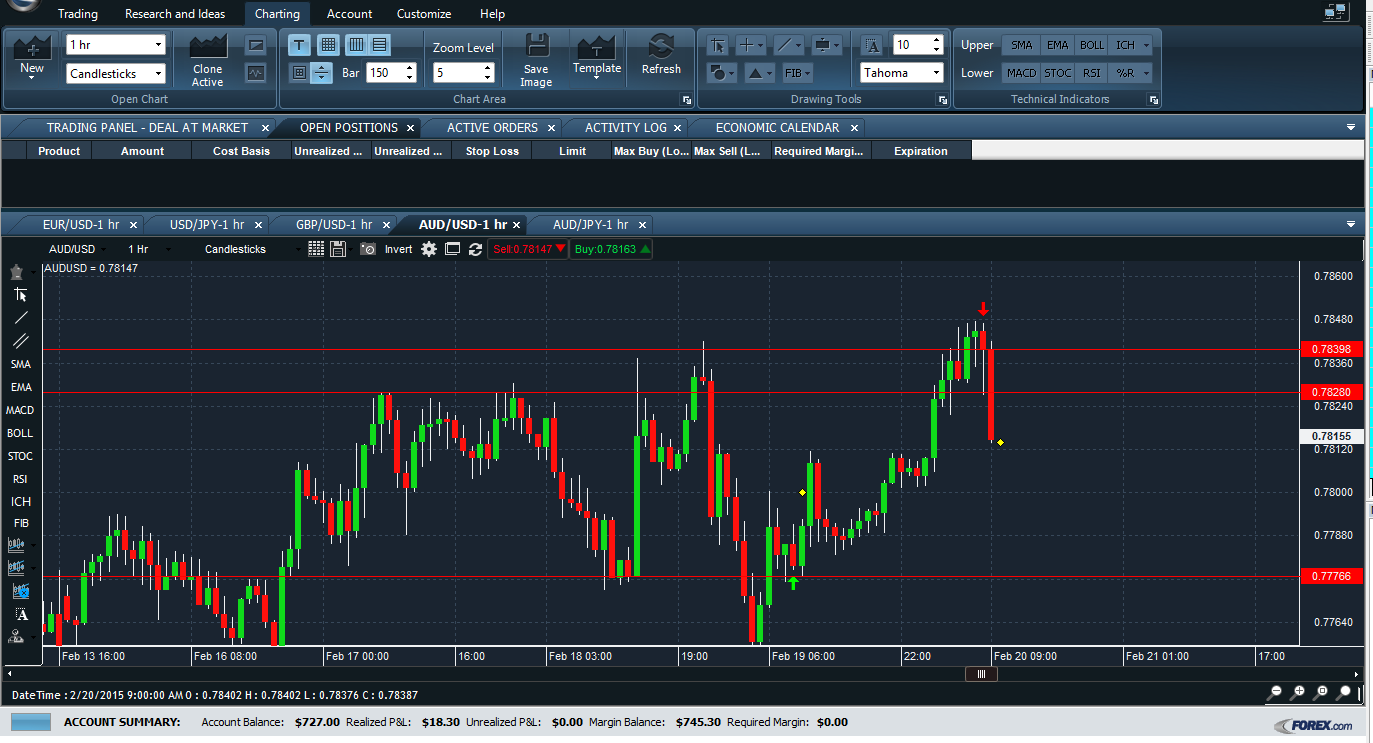Increase the Zoom Level stepper value
The height and width of the screenshot is (743, 1373).
[488, 68]
